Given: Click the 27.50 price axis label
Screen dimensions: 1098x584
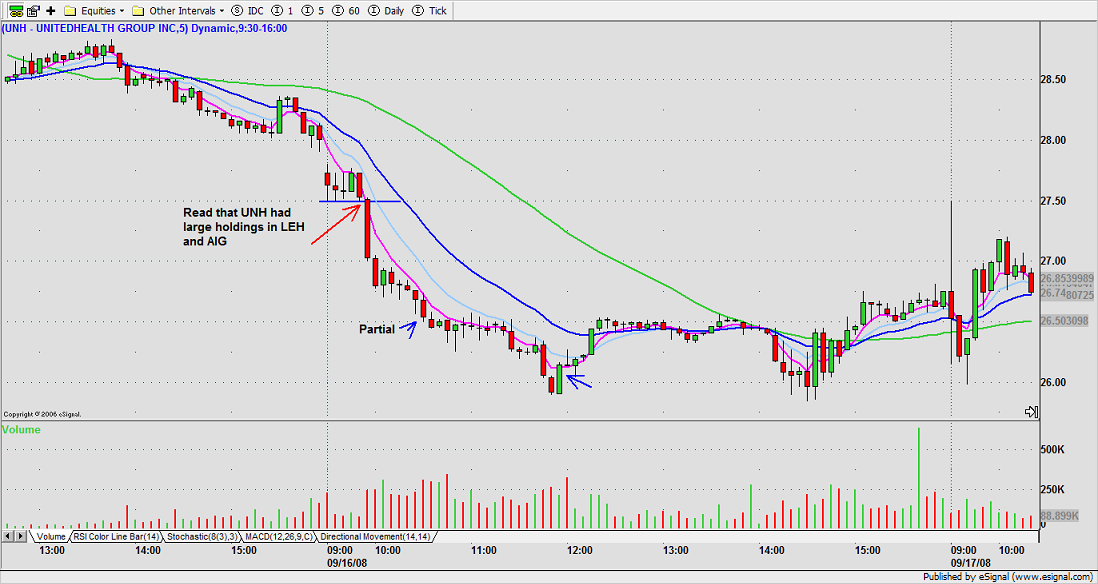Looking at the screenshot, I should pyautogui.click(x=1053, y=201).
